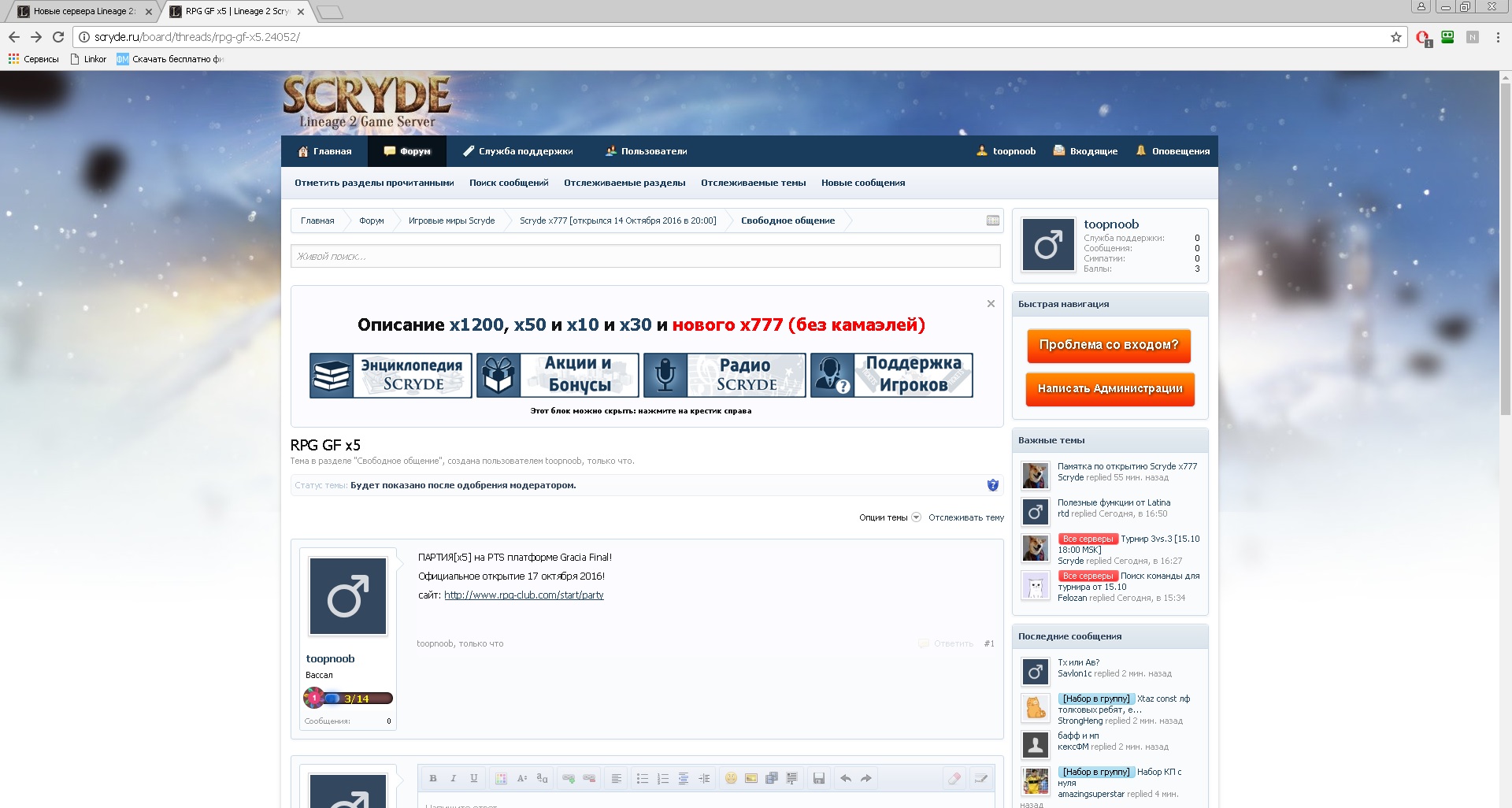The image size is (1512, 808).
Task: Save draft with the floppy disk icon
Action: [x=819, y=778]
